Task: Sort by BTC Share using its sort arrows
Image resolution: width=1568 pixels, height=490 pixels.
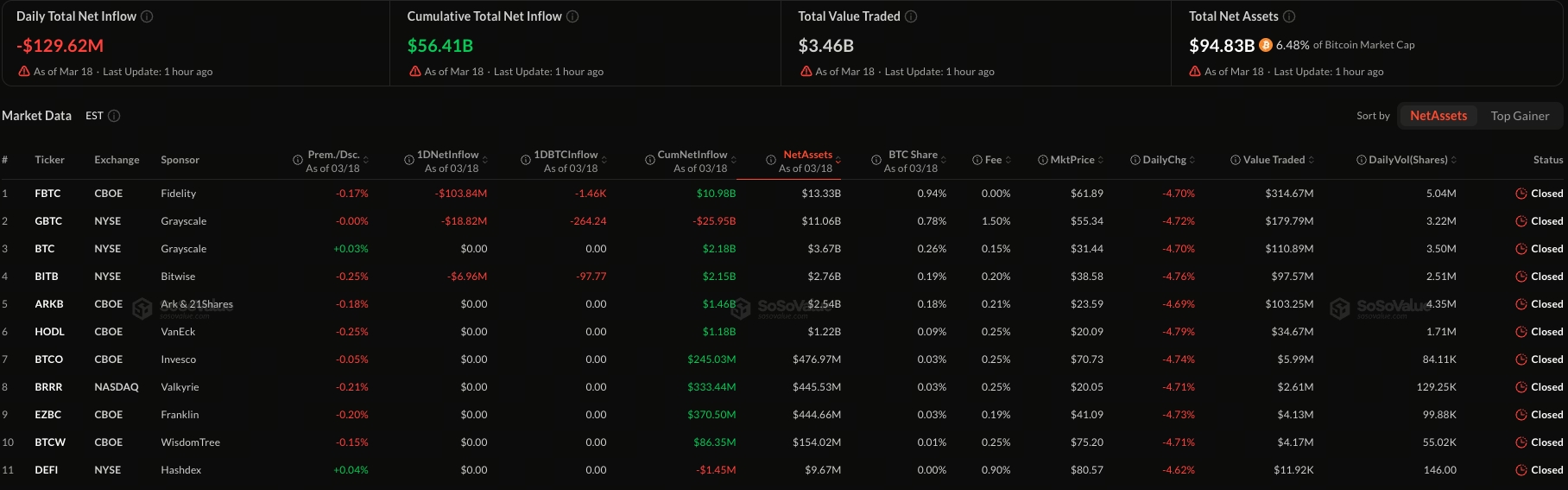Action: [944, 160]
